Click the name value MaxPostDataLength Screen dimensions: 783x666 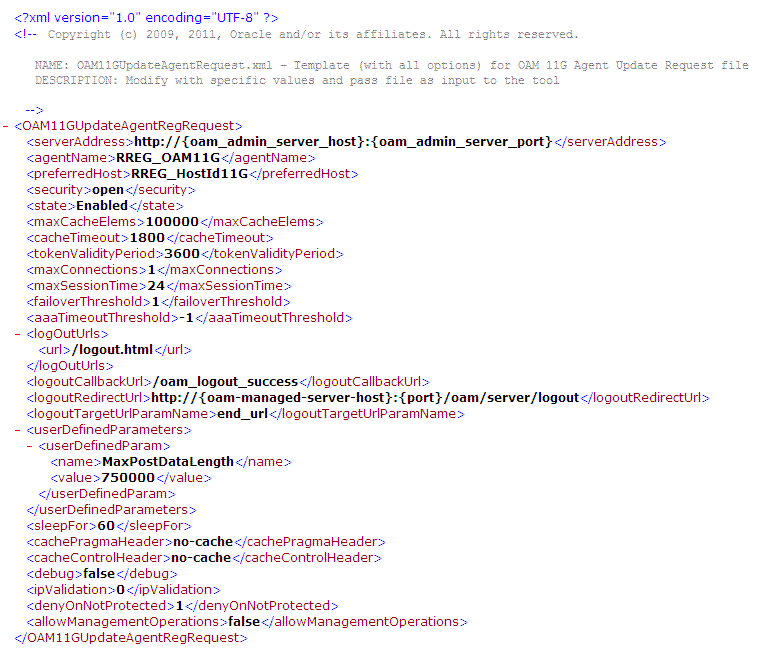click(168, 462)
